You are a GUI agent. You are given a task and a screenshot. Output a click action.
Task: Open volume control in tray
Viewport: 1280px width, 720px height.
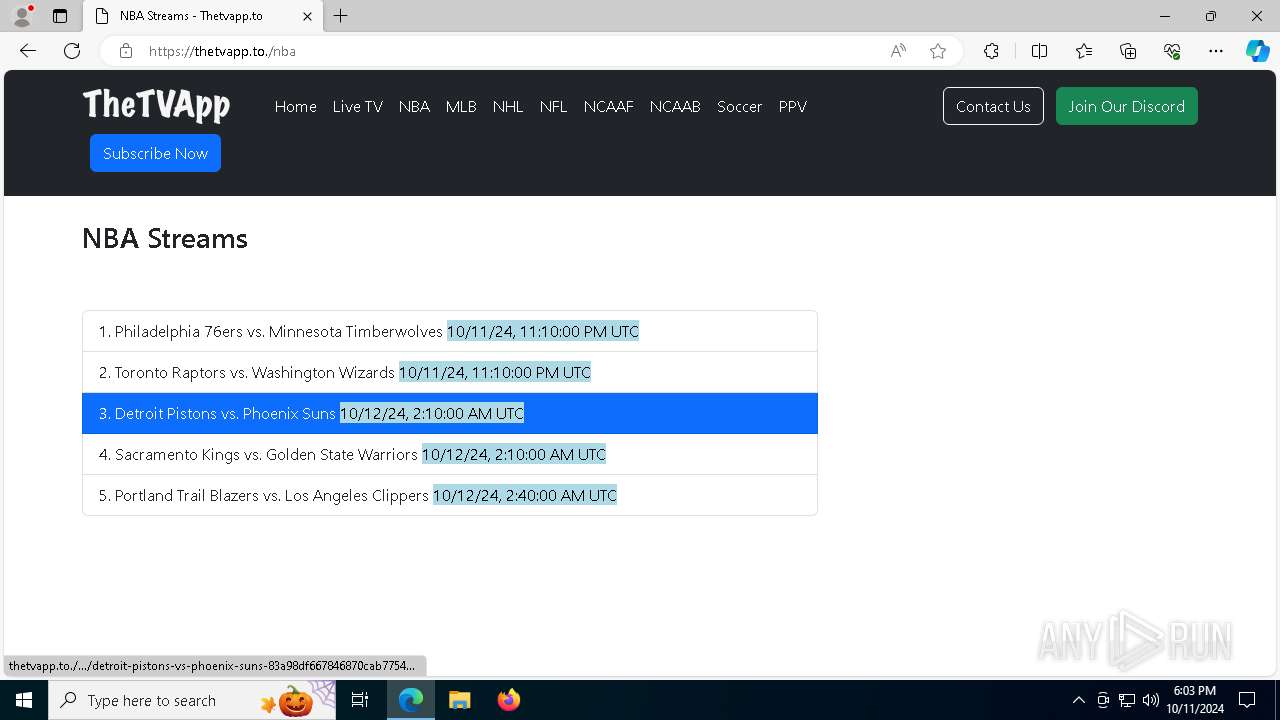tap(1151, 700)
